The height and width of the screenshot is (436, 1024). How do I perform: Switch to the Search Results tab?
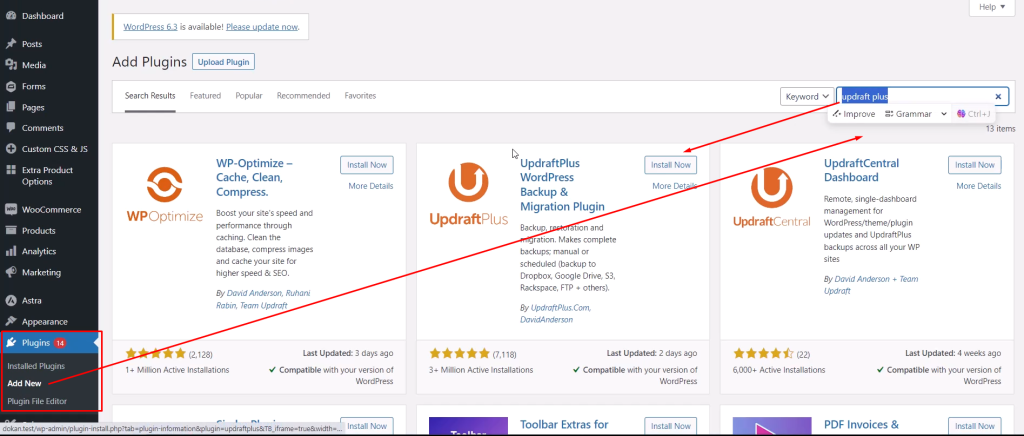(150, 95)
